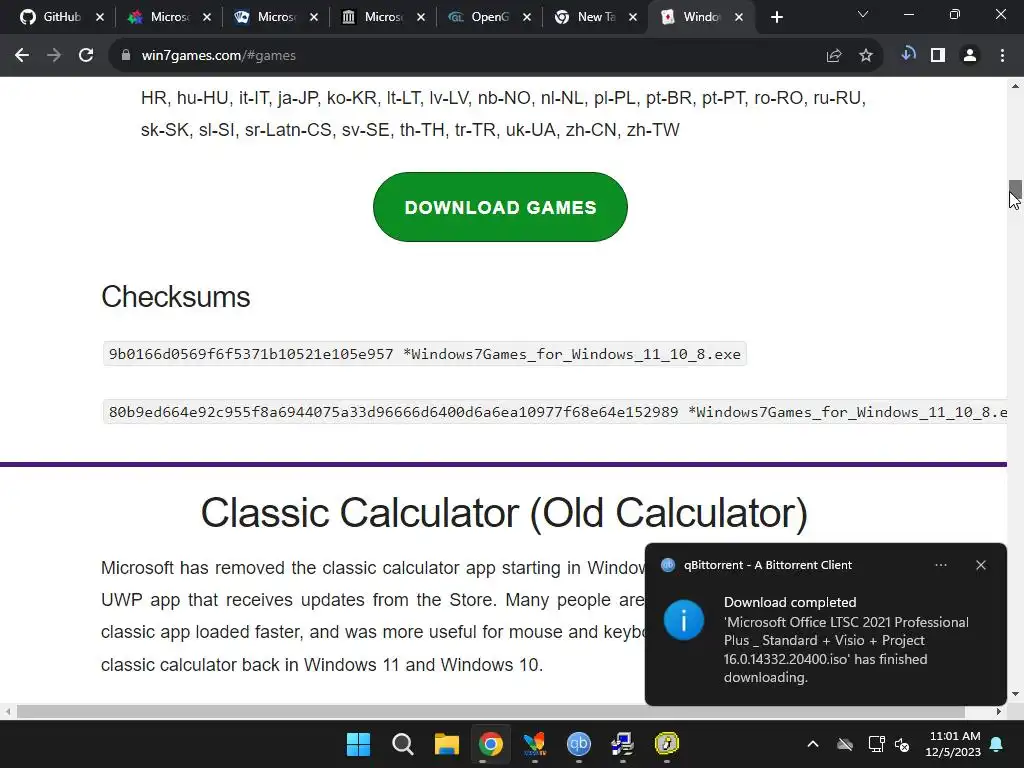Open the Windows Start menu
The width and height of the screenshot is (1024, 768).
coord(359,744)
